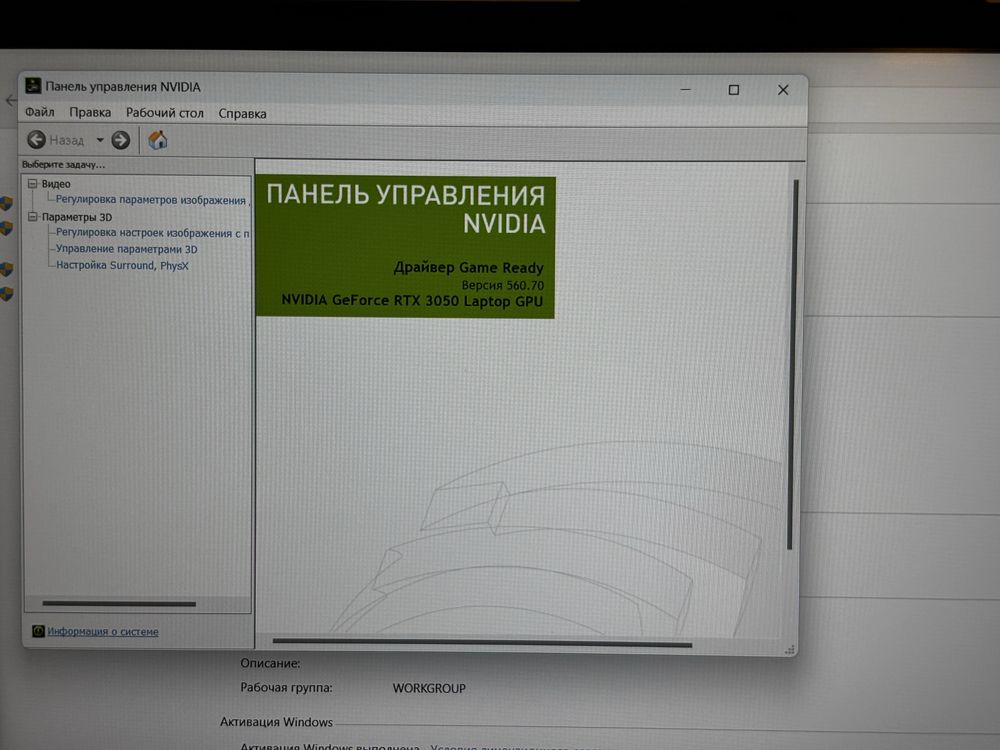Click Активация Windows heading in background window
Image resolution: width=1000 pixels, height=750 pixels.
[276, 722]
